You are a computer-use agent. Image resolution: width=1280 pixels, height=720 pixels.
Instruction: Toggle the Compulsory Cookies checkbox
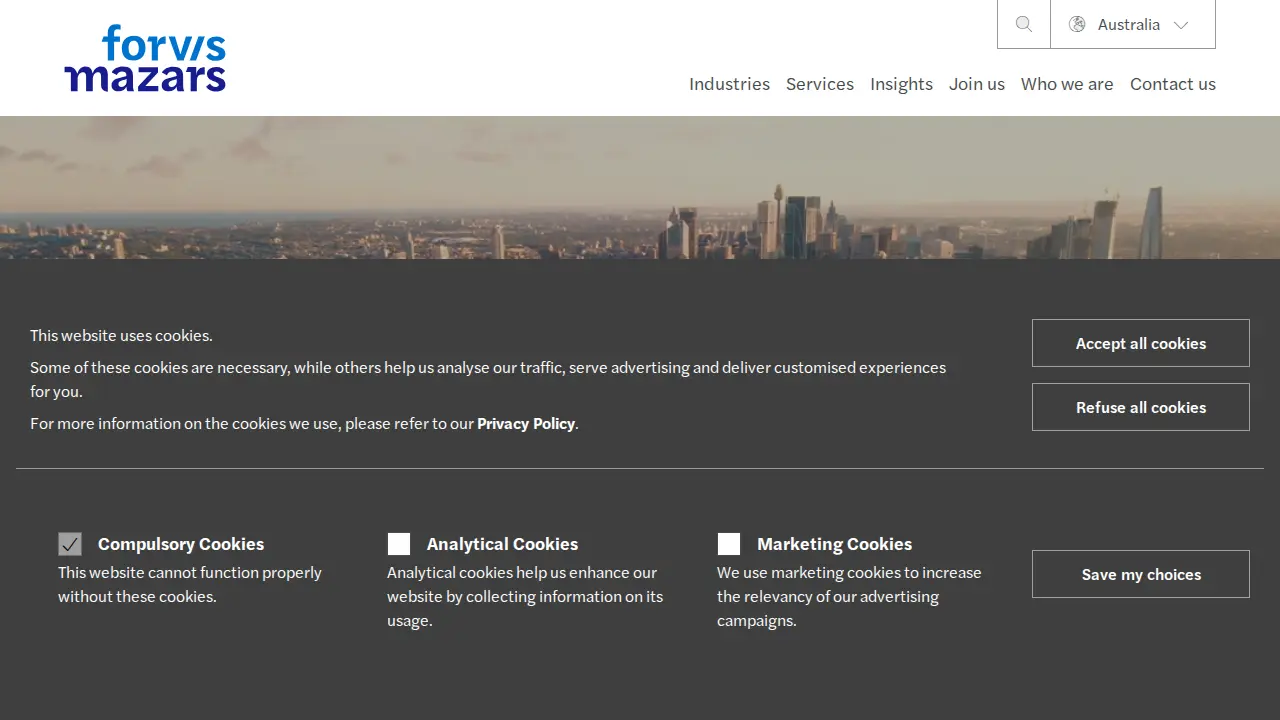click(70, 544)
